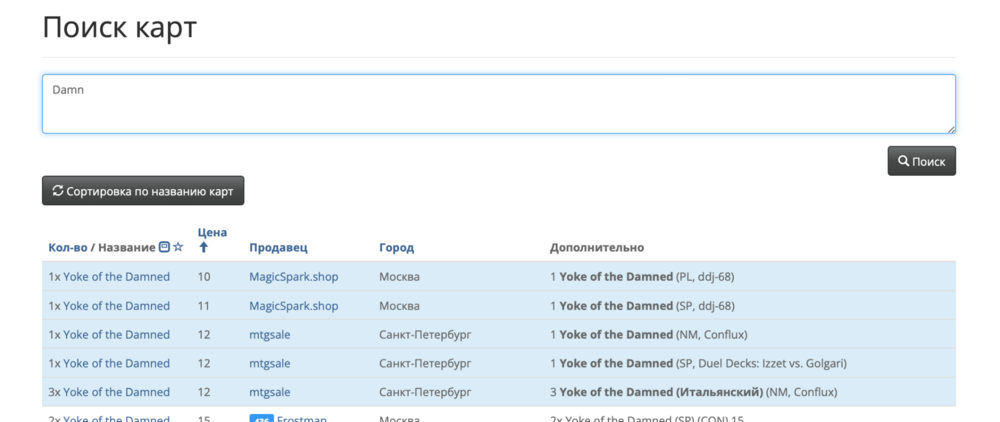Click the up arrow under Цена header

(204, 247)
